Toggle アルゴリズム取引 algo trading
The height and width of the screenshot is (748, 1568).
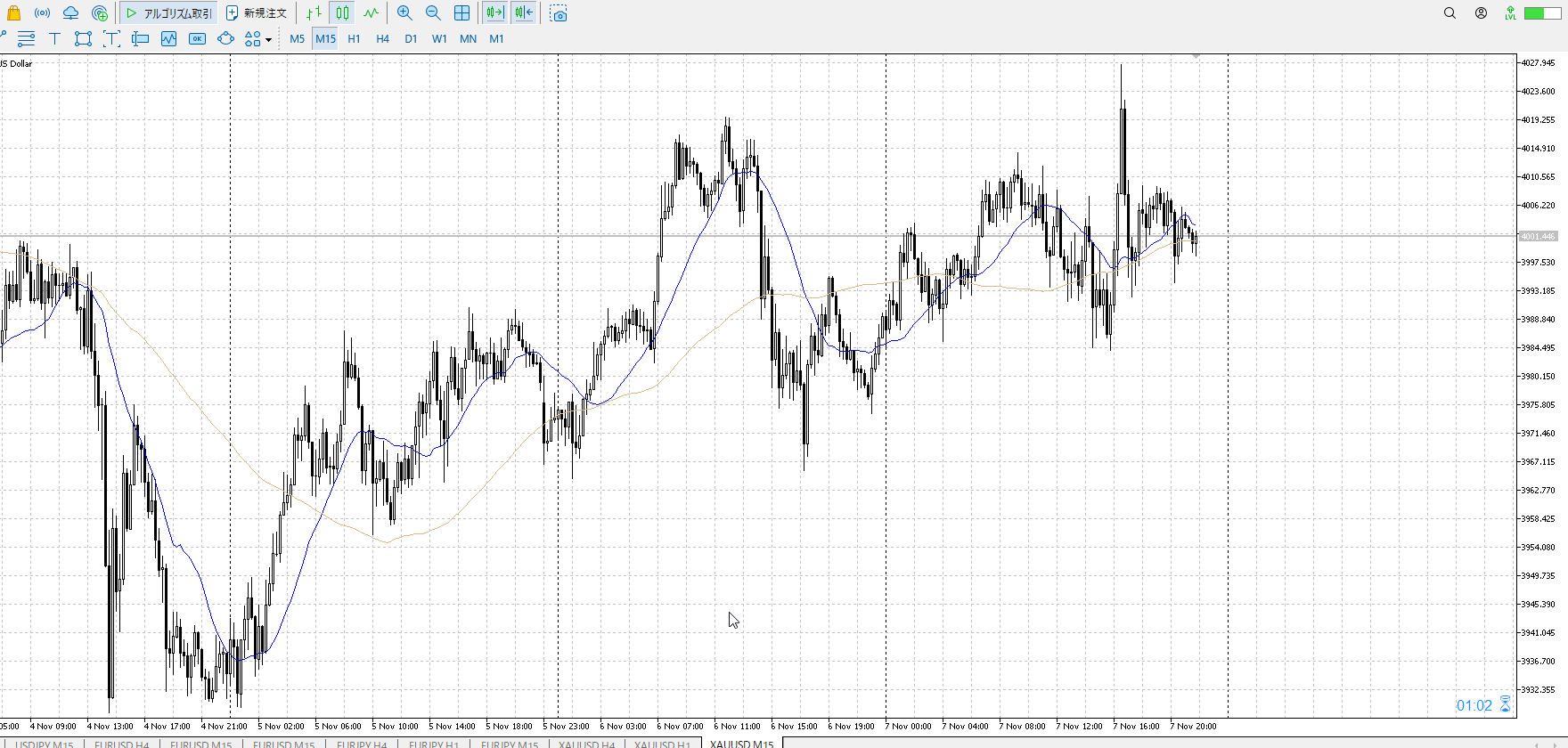tap(168, 13)
